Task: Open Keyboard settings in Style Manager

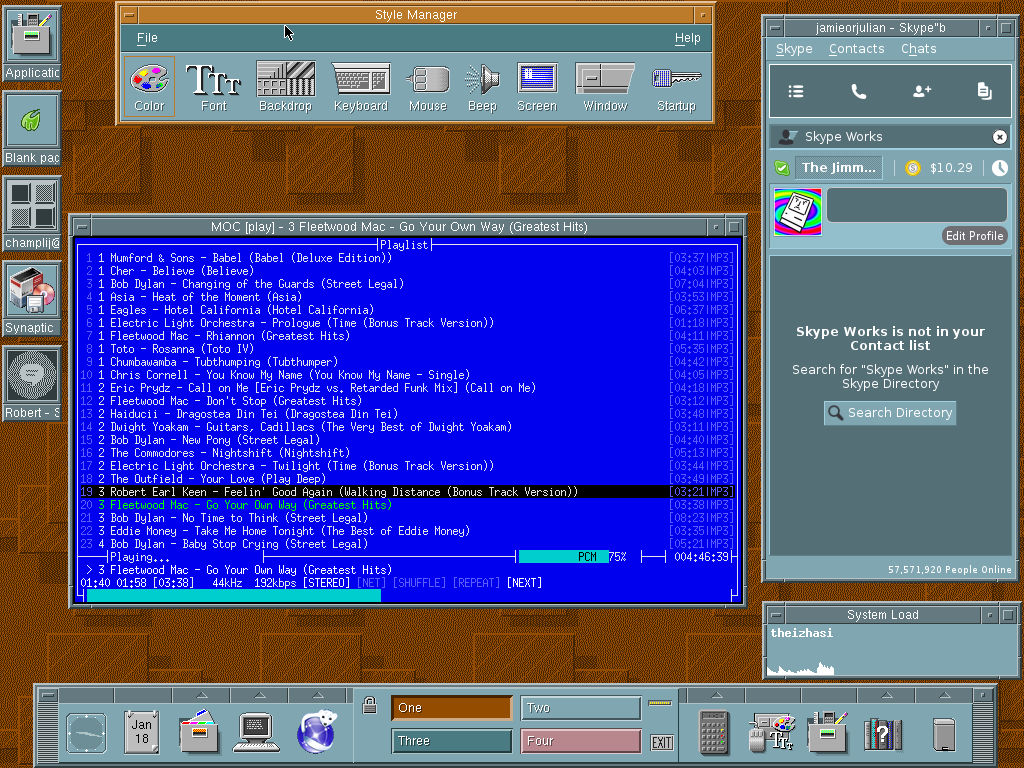Action: coord(360,87)
